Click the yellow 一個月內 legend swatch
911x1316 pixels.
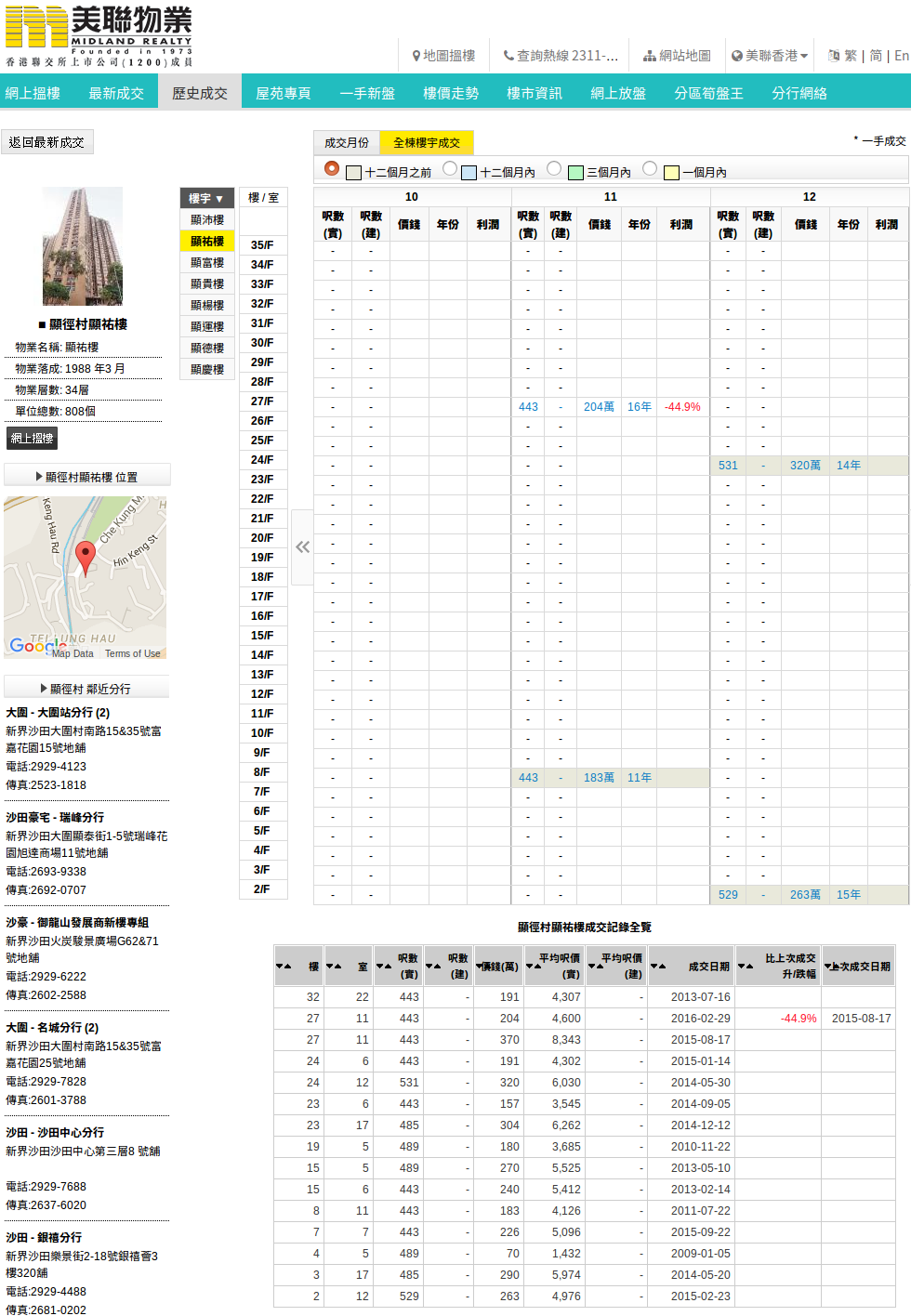tap(671, 173)
